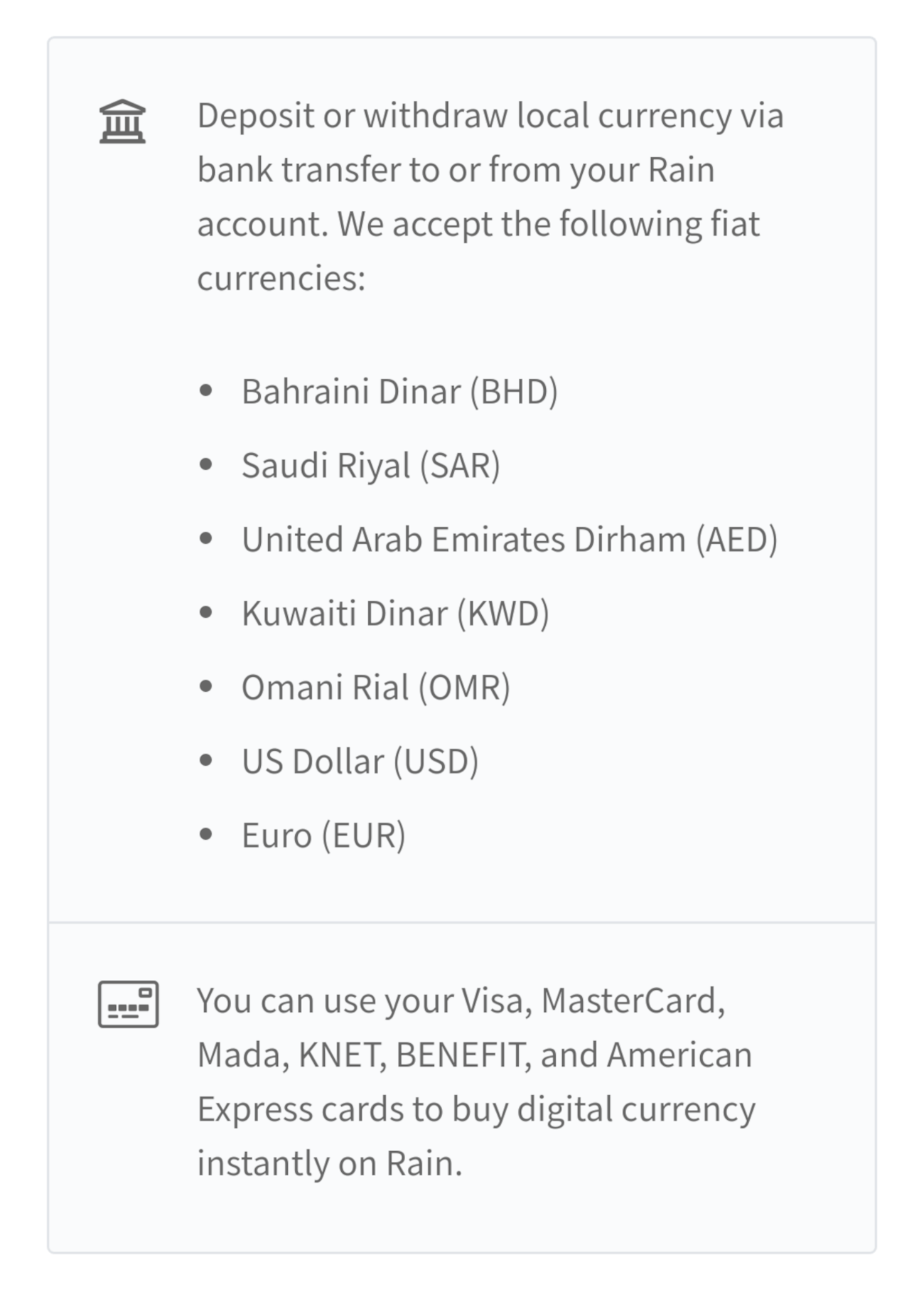Viewport: 924px width, 1292px height.
Task: Click bullet point beside US Dollar
Action: tap(206, 760)
